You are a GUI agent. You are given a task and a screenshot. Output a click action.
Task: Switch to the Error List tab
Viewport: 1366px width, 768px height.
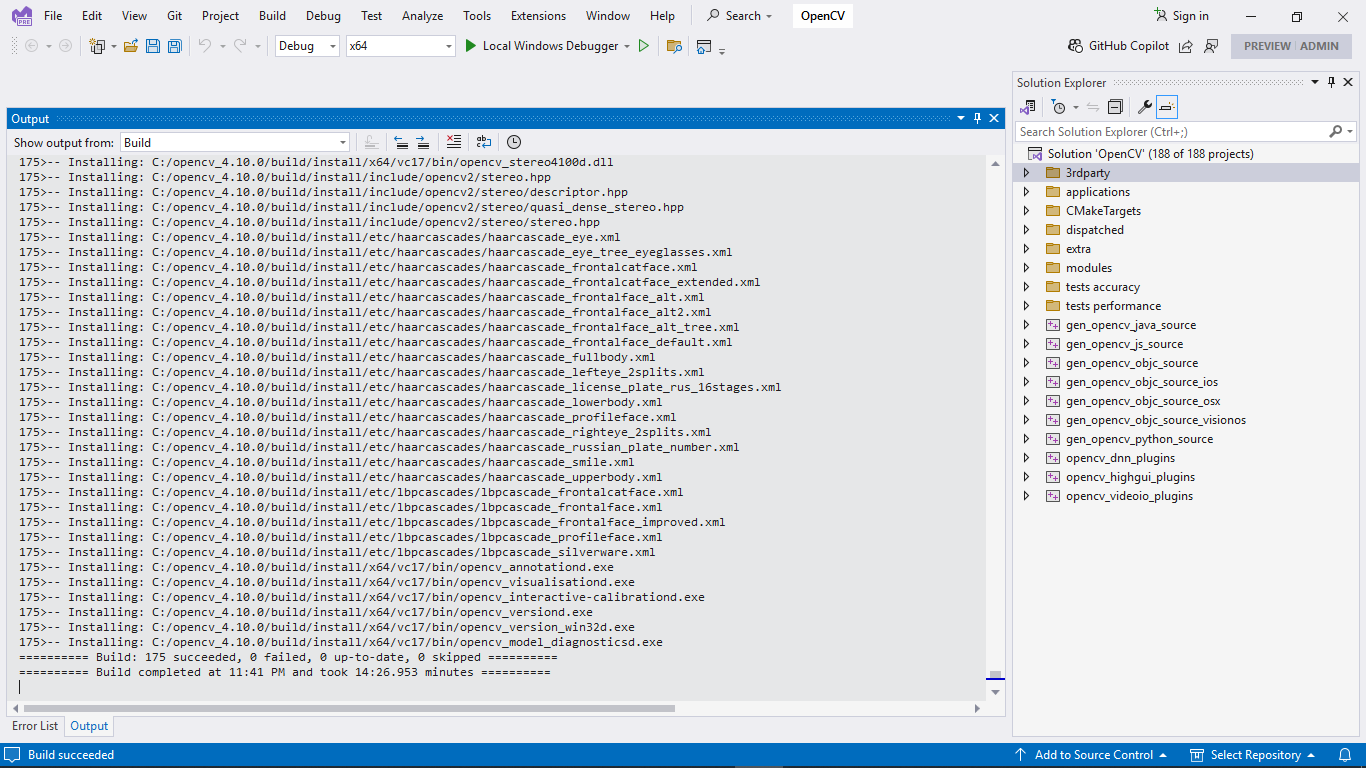[35, 726]
